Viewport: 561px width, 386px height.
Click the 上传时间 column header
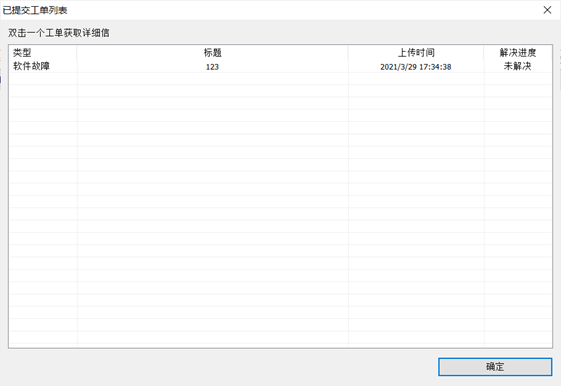pos(416,53)
